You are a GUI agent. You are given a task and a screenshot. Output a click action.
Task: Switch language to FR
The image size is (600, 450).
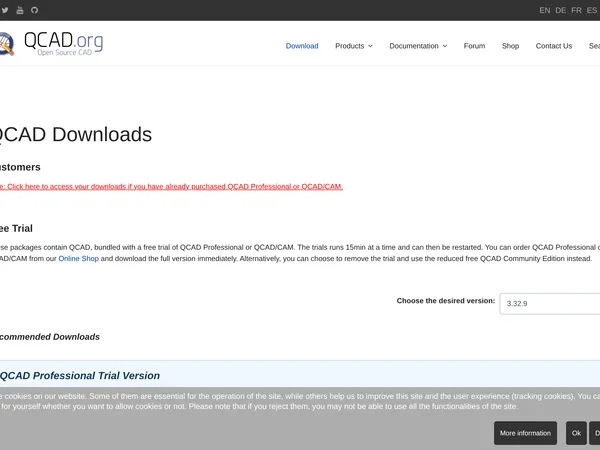pyautogui.click(x=576, y=10)
